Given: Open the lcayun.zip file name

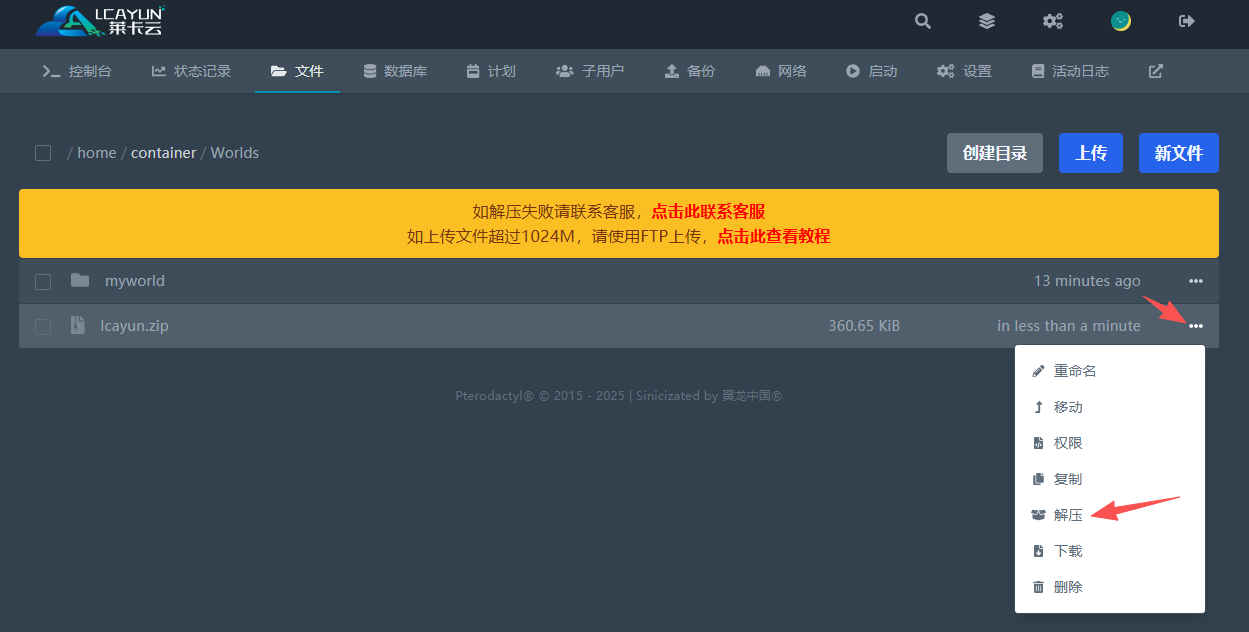Looking at the screenshot, I should 135,326.
